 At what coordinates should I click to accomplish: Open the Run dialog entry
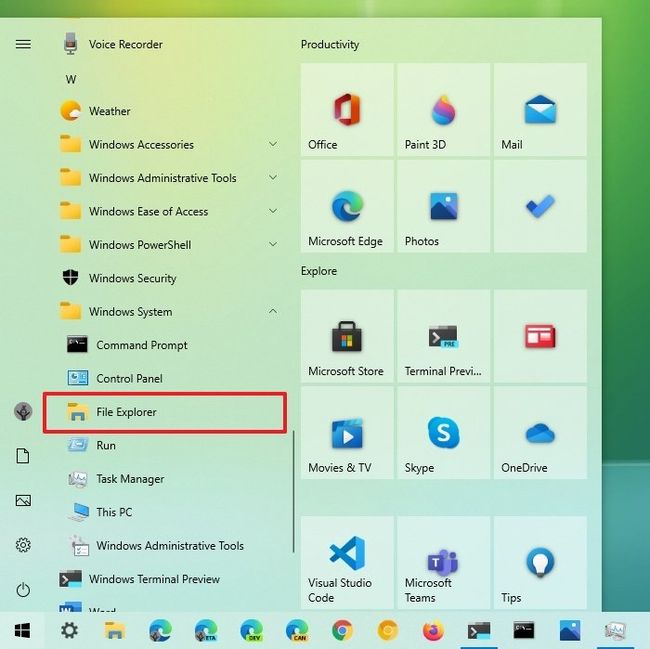point(166,446)
